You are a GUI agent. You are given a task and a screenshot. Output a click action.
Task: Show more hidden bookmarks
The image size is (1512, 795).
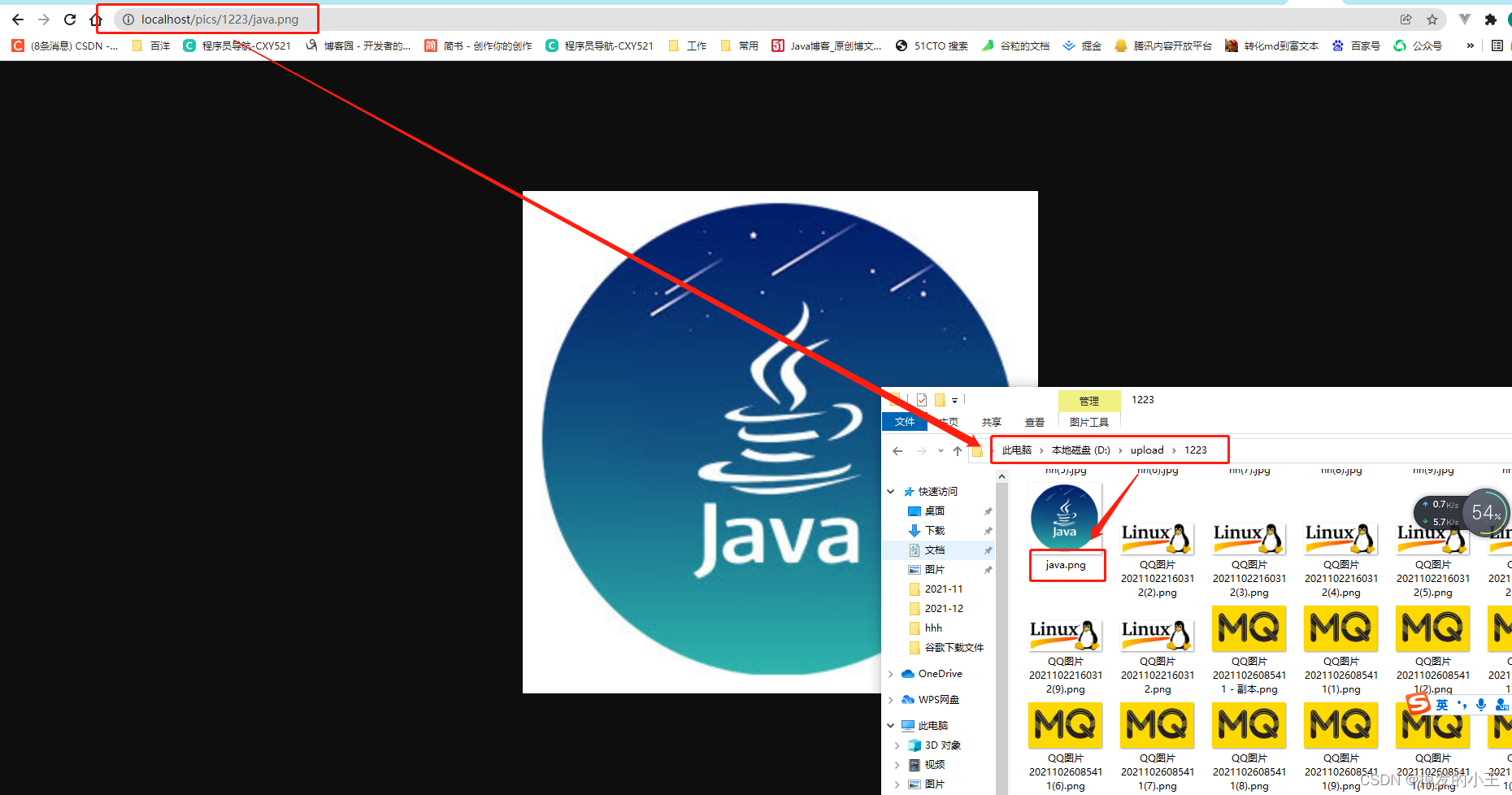[x=1470, y=46]
